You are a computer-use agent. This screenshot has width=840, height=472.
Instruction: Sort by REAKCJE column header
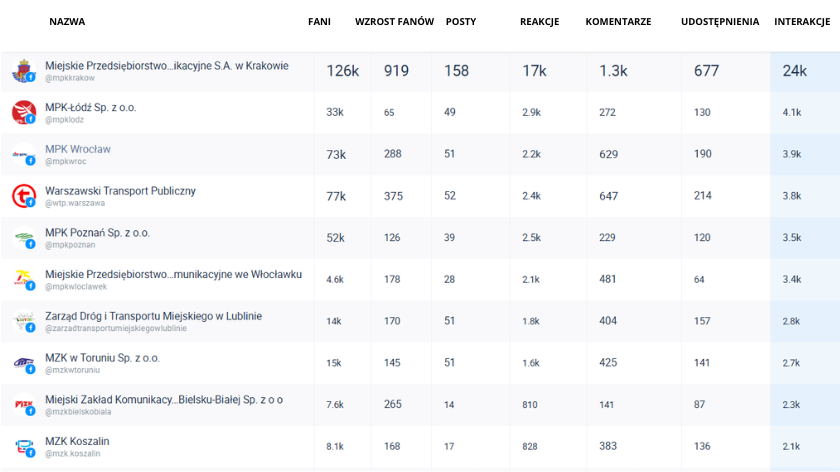coord(539,21)
